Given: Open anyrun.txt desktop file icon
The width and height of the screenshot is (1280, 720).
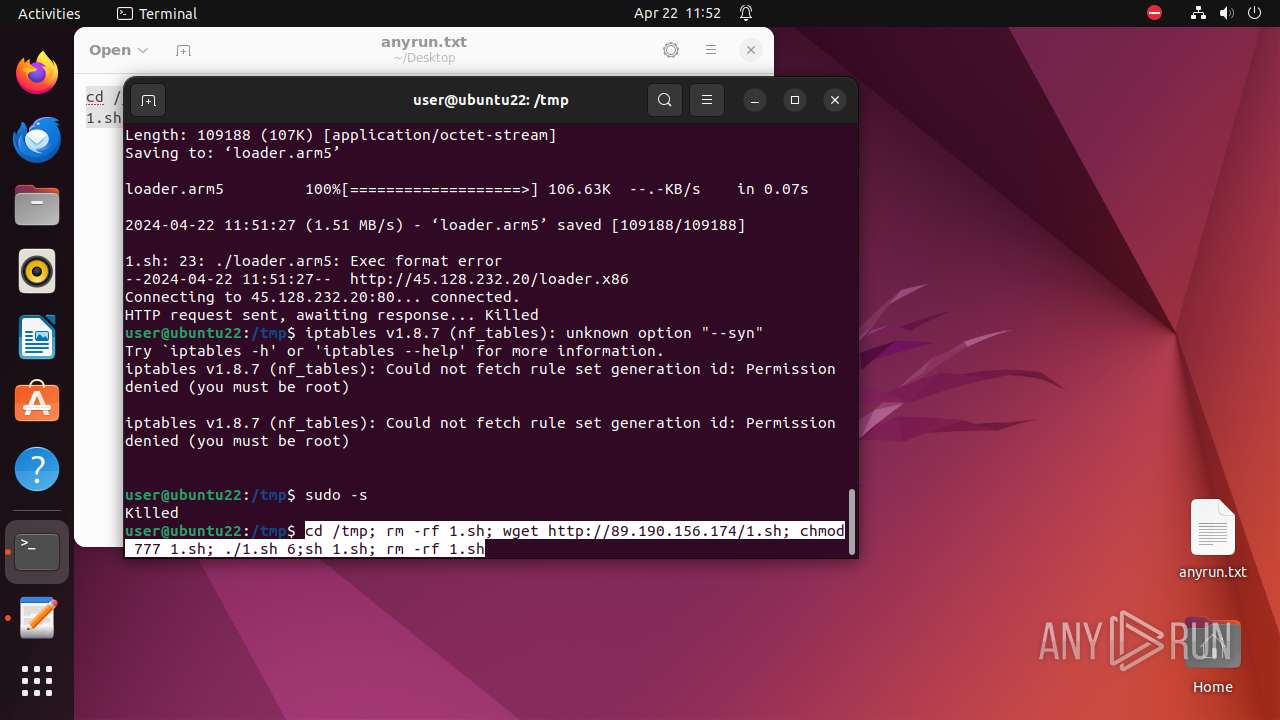Looking at the screenshot, I should [1213, 539].
